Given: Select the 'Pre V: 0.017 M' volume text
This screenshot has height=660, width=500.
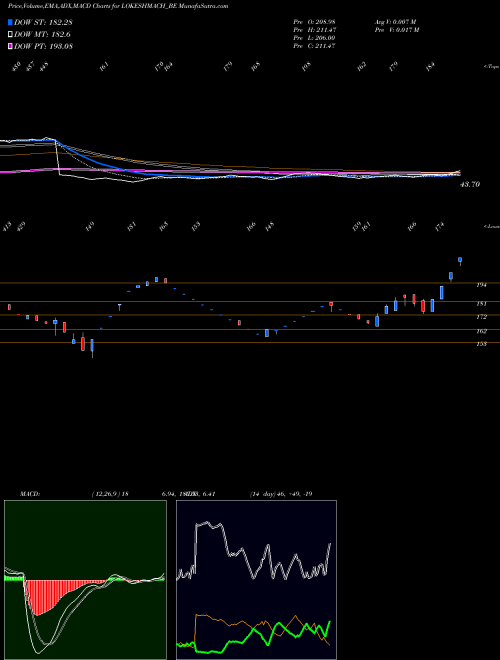Looking at the screenshot, I should pos(397,30).
